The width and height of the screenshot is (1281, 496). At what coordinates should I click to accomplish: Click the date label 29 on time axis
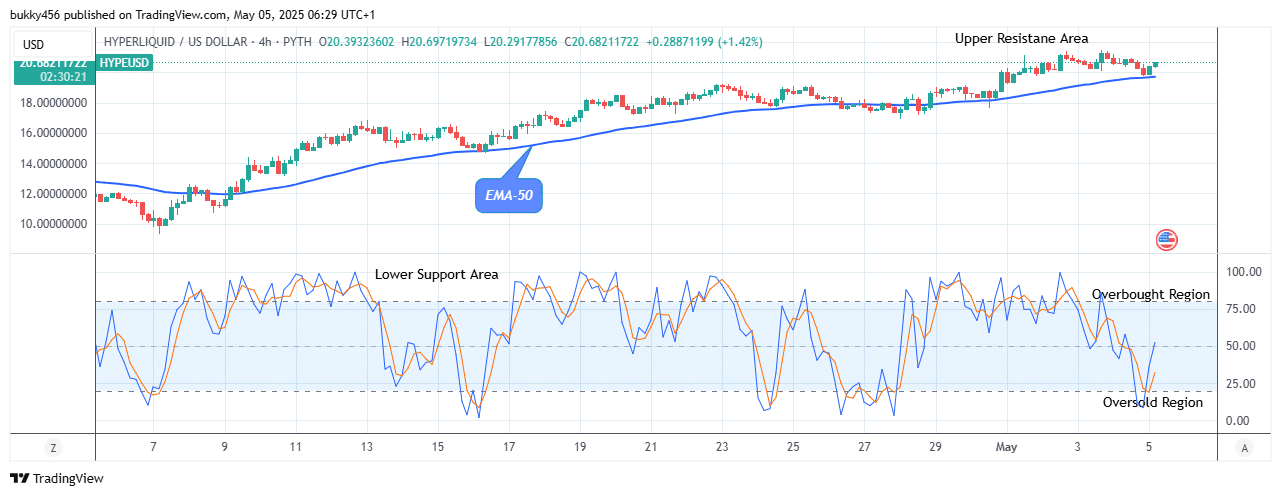(x=935, y=447)
